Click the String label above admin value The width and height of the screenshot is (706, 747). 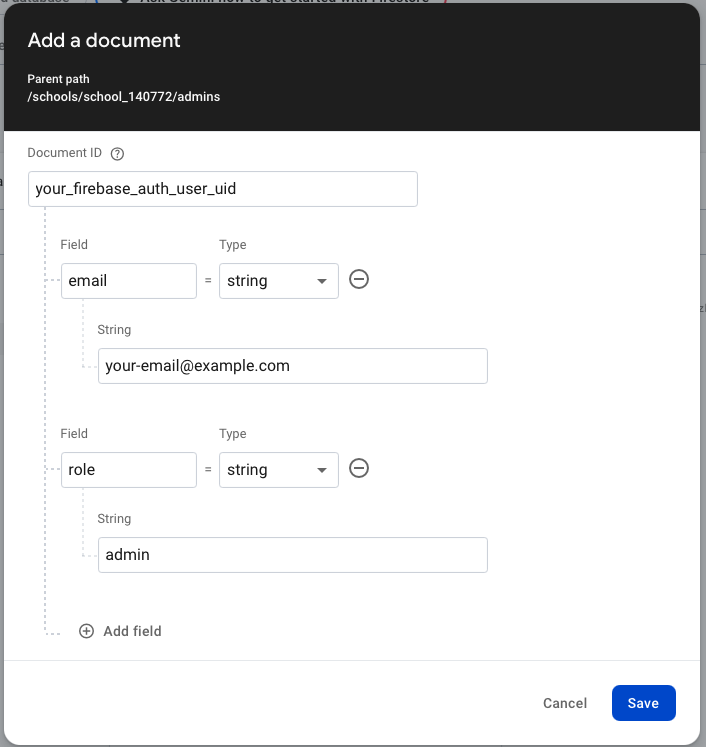pyautogui.click(x=114, y=519)
